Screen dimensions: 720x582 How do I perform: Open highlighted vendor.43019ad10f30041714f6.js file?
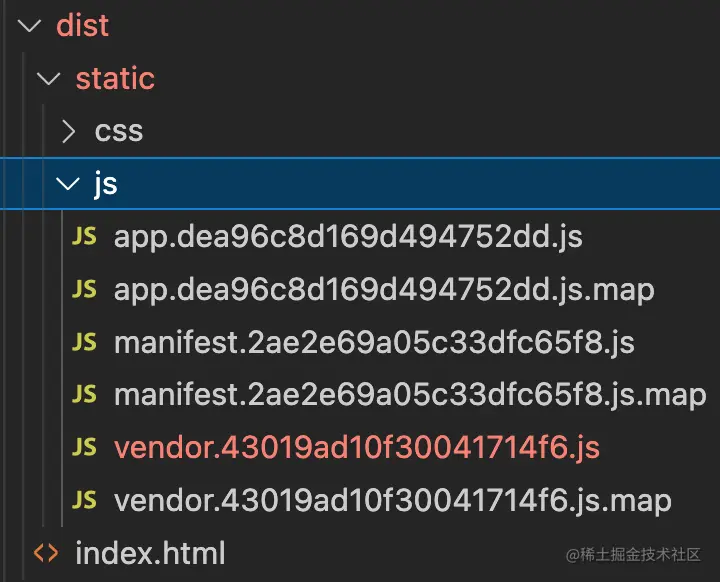pyautogui.click(x=357, y=447)
